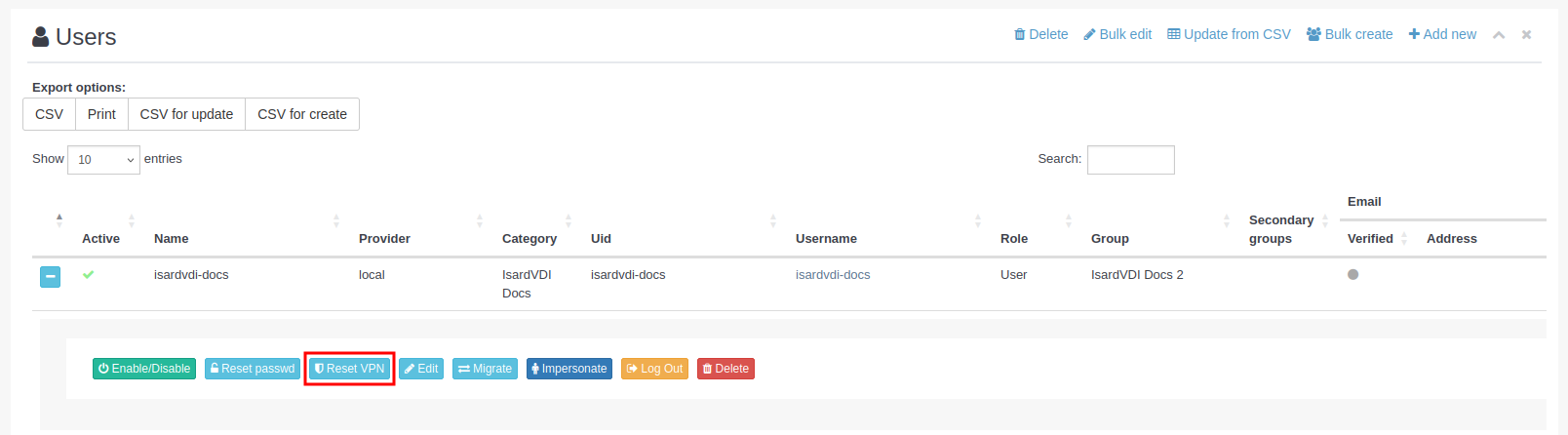Open Edit pencil button for isardvdi-docs
The height and width of the screenshot is (435, 1568).
(x=421, y=369)
